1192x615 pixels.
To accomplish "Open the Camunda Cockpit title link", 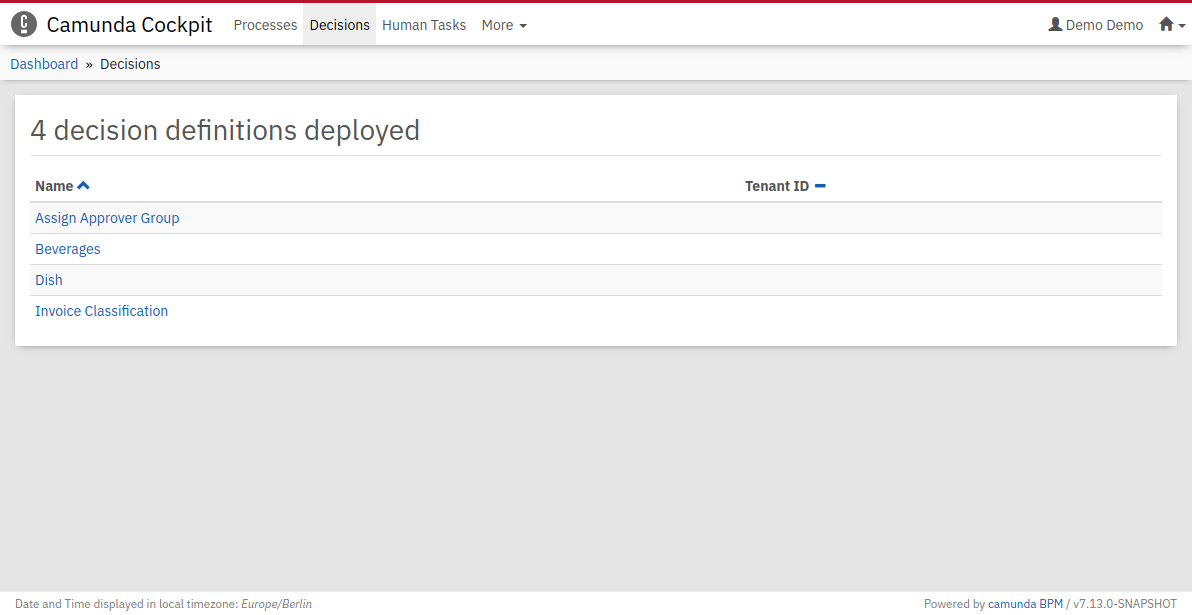I will click(129, 25).
